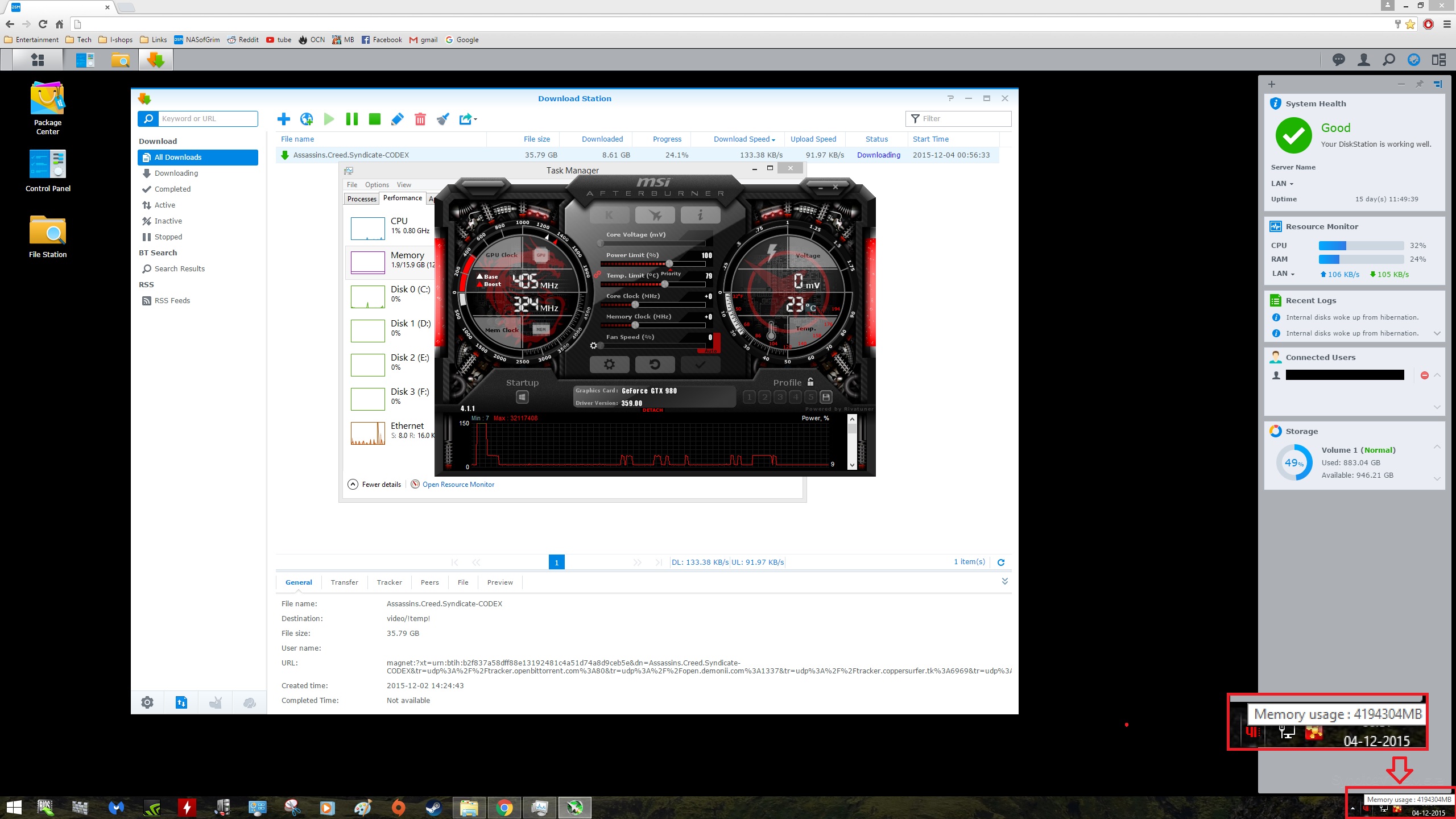The image size is (1456, 819).
Task: Switch to the Preview tab
Action: point(500,582)
